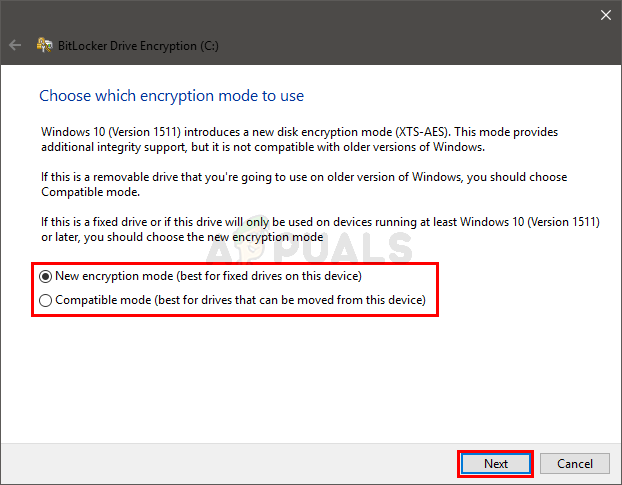Image resolution: width=622 pixels, height=485 pixels.
Task: Click the paragraph about removable drives
Action: point(300,184)
